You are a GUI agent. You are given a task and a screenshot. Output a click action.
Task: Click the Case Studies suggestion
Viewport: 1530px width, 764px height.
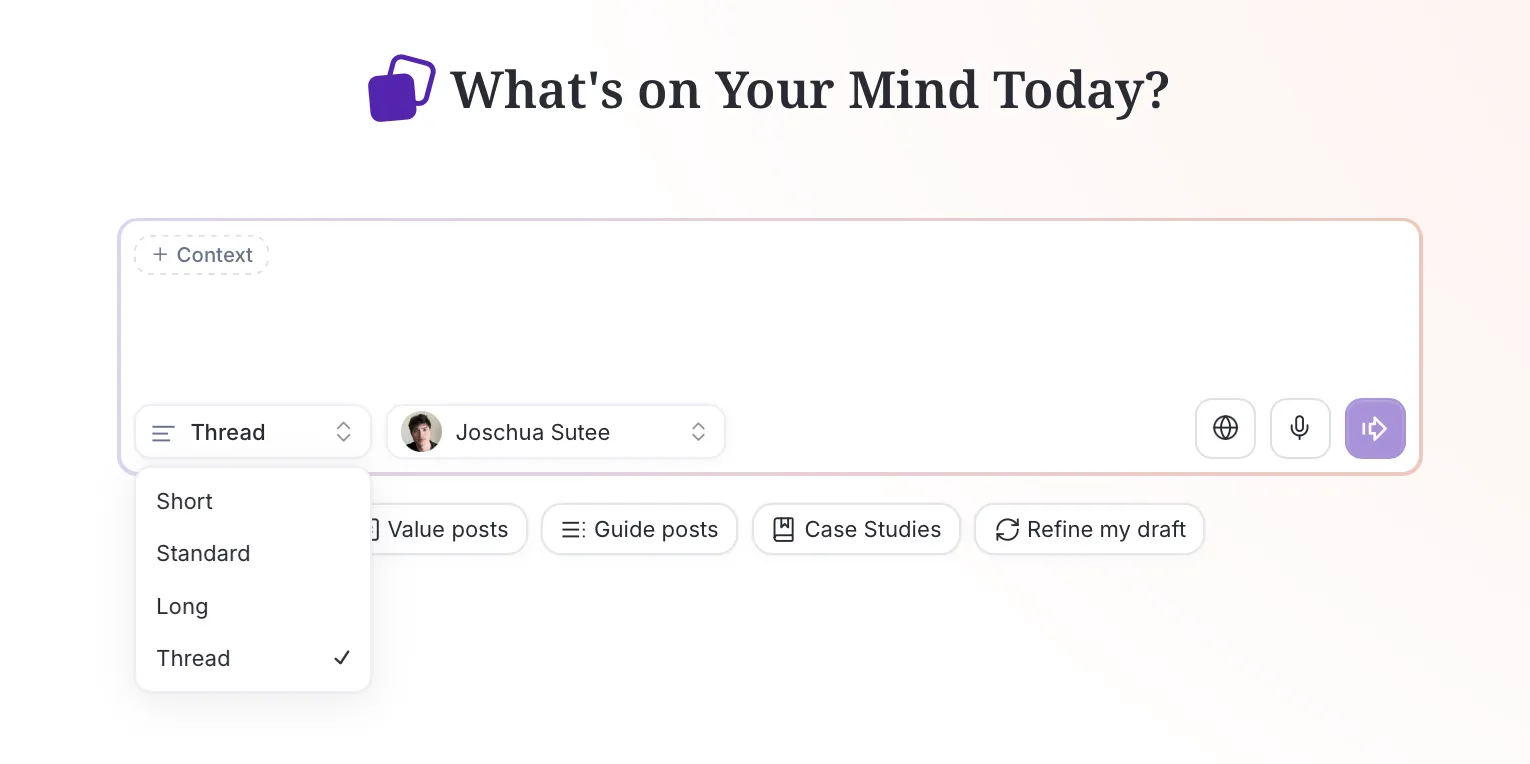(x=856, y=529)
